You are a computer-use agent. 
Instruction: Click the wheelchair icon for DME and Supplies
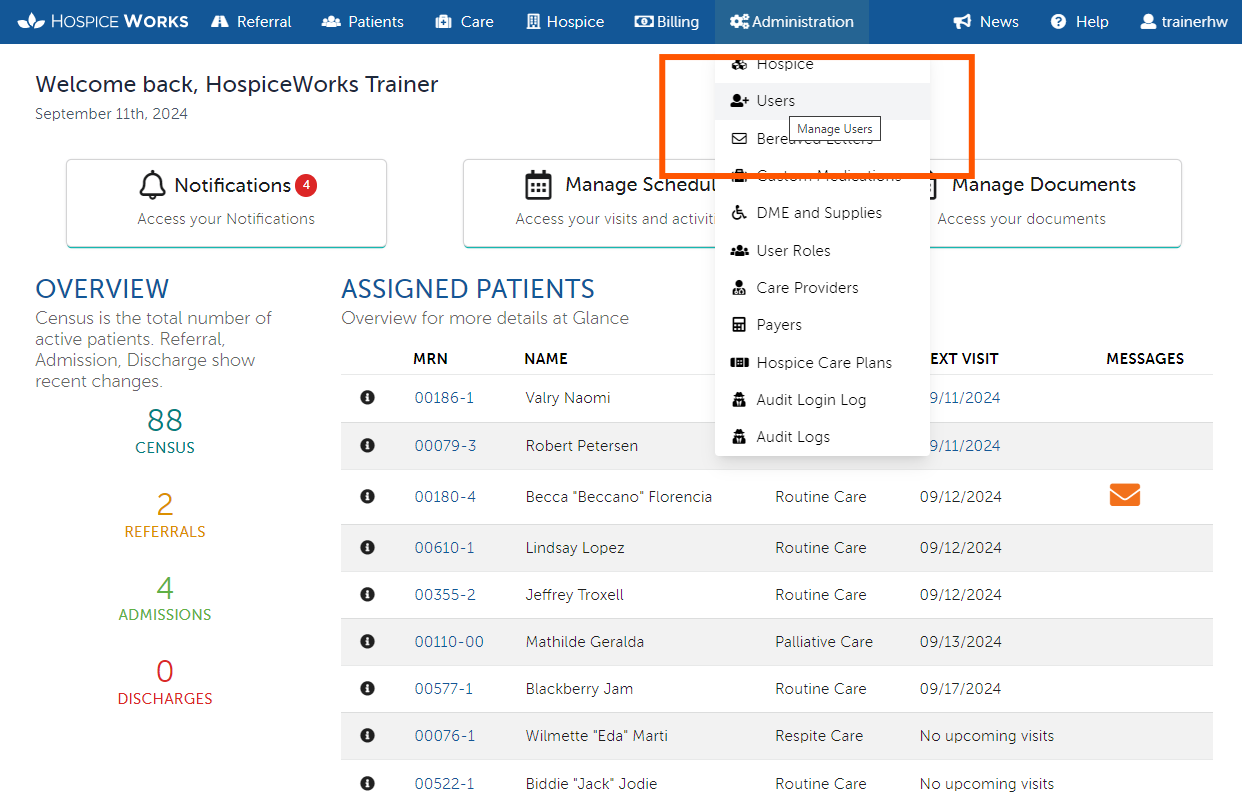tap(739, 213)
